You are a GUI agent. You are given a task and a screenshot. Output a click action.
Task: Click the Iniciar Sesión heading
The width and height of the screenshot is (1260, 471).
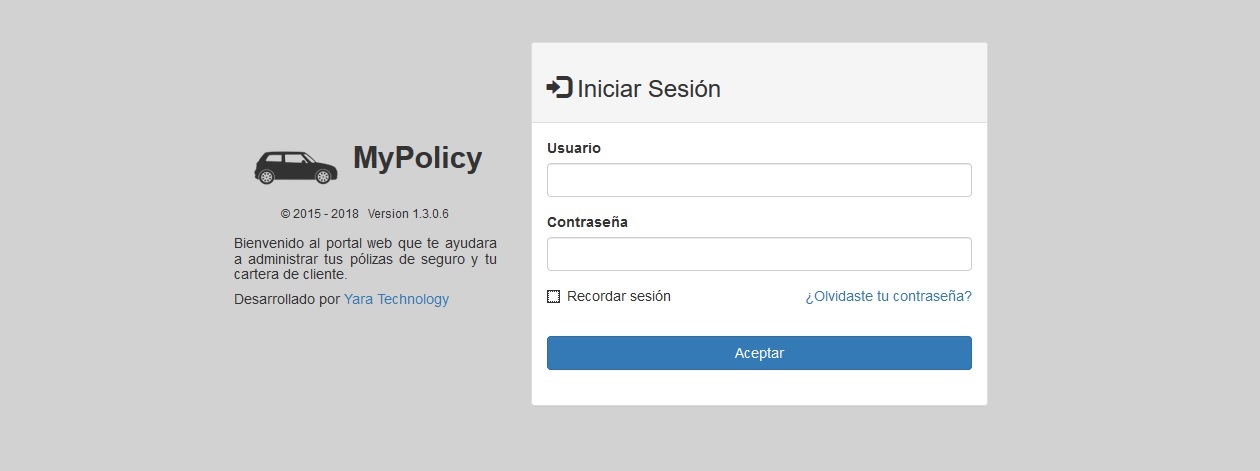(x=648, y=88)
